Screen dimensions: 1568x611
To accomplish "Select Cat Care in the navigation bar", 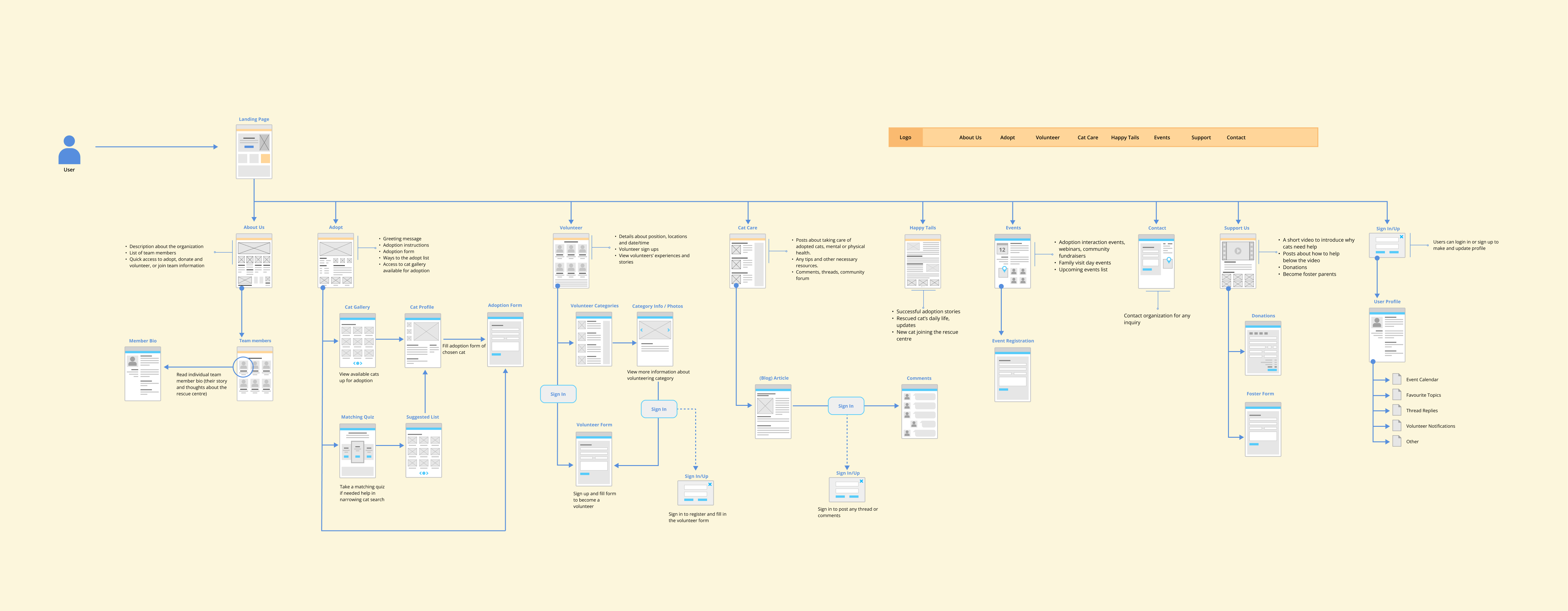I will click(x=1088, y=137).
